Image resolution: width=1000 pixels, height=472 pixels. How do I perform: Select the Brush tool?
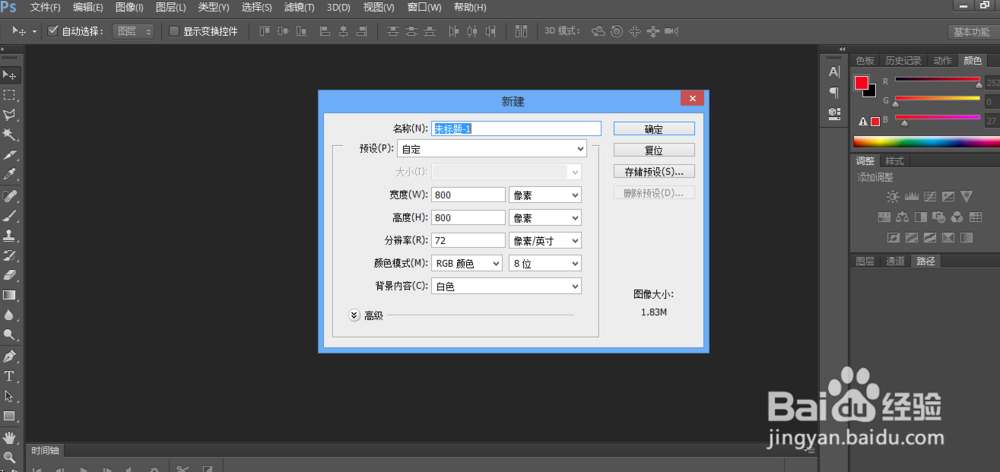click(10, 216)
